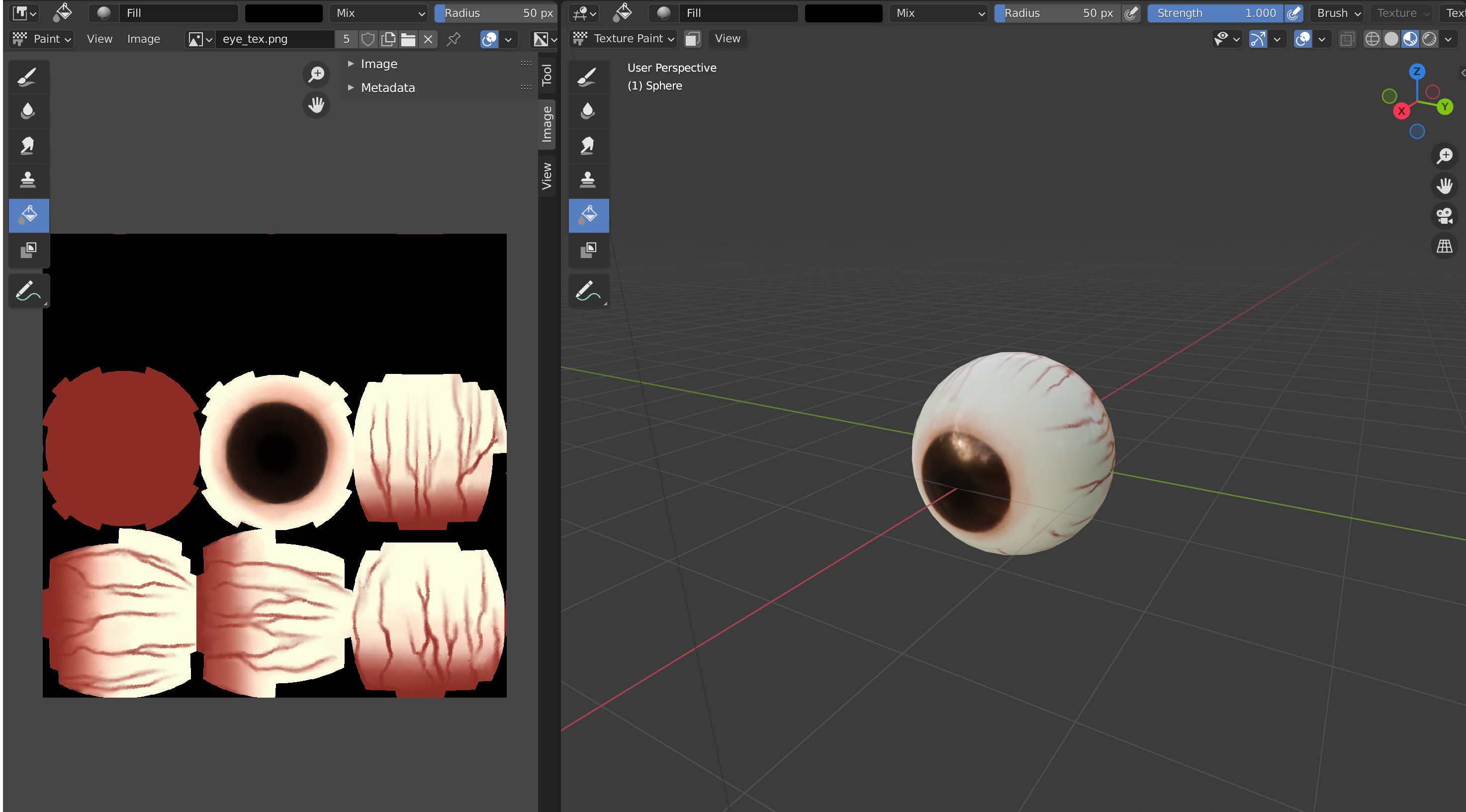Open an image file with the folder icon
This screenshot has width=1466, height=812.
click(x=408, y=39)
